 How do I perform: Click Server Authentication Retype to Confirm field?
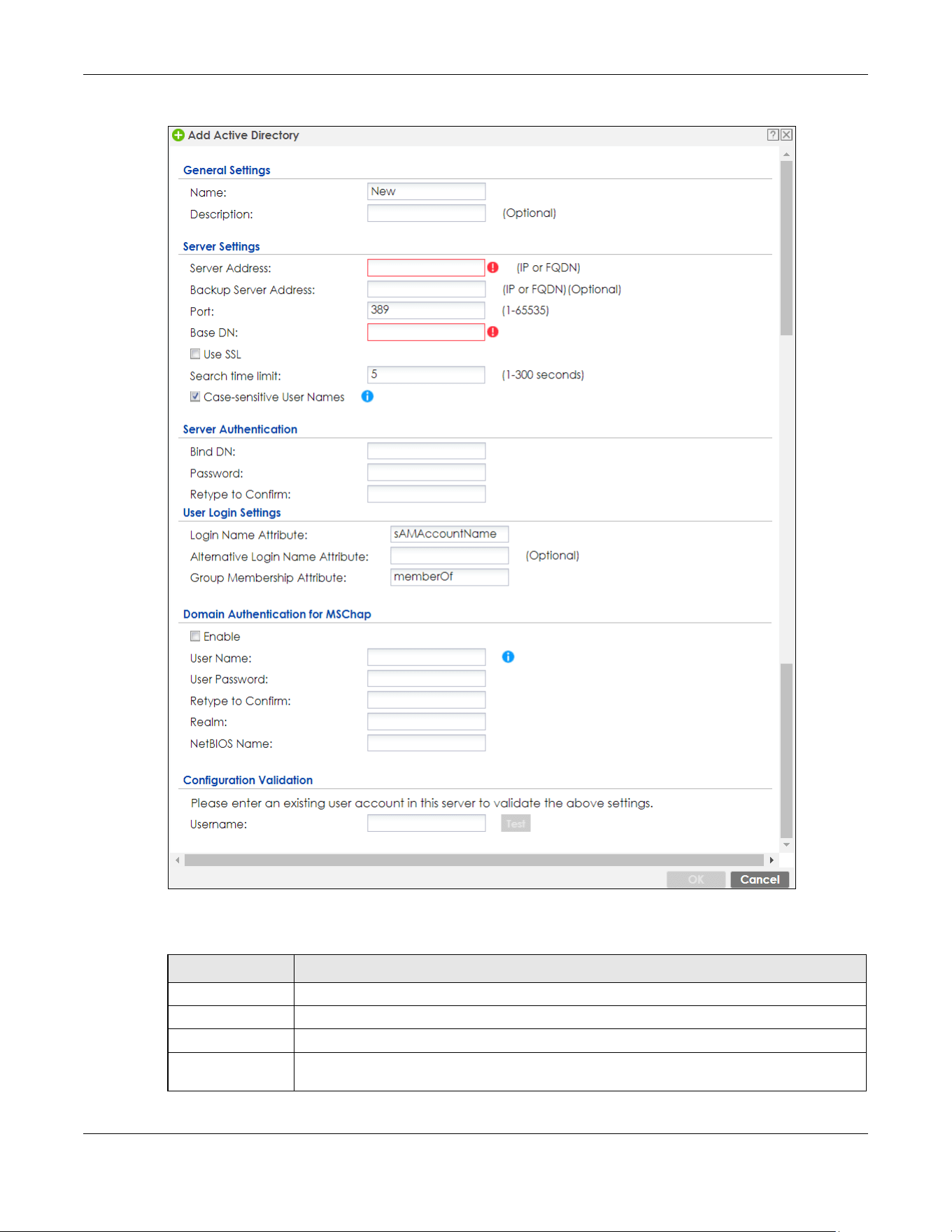[426, 494]
